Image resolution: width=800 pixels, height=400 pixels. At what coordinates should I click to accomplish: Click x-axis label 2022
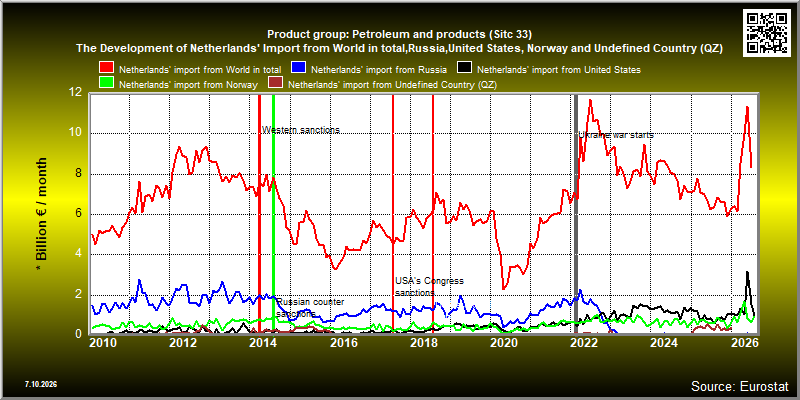coord(584,342)
